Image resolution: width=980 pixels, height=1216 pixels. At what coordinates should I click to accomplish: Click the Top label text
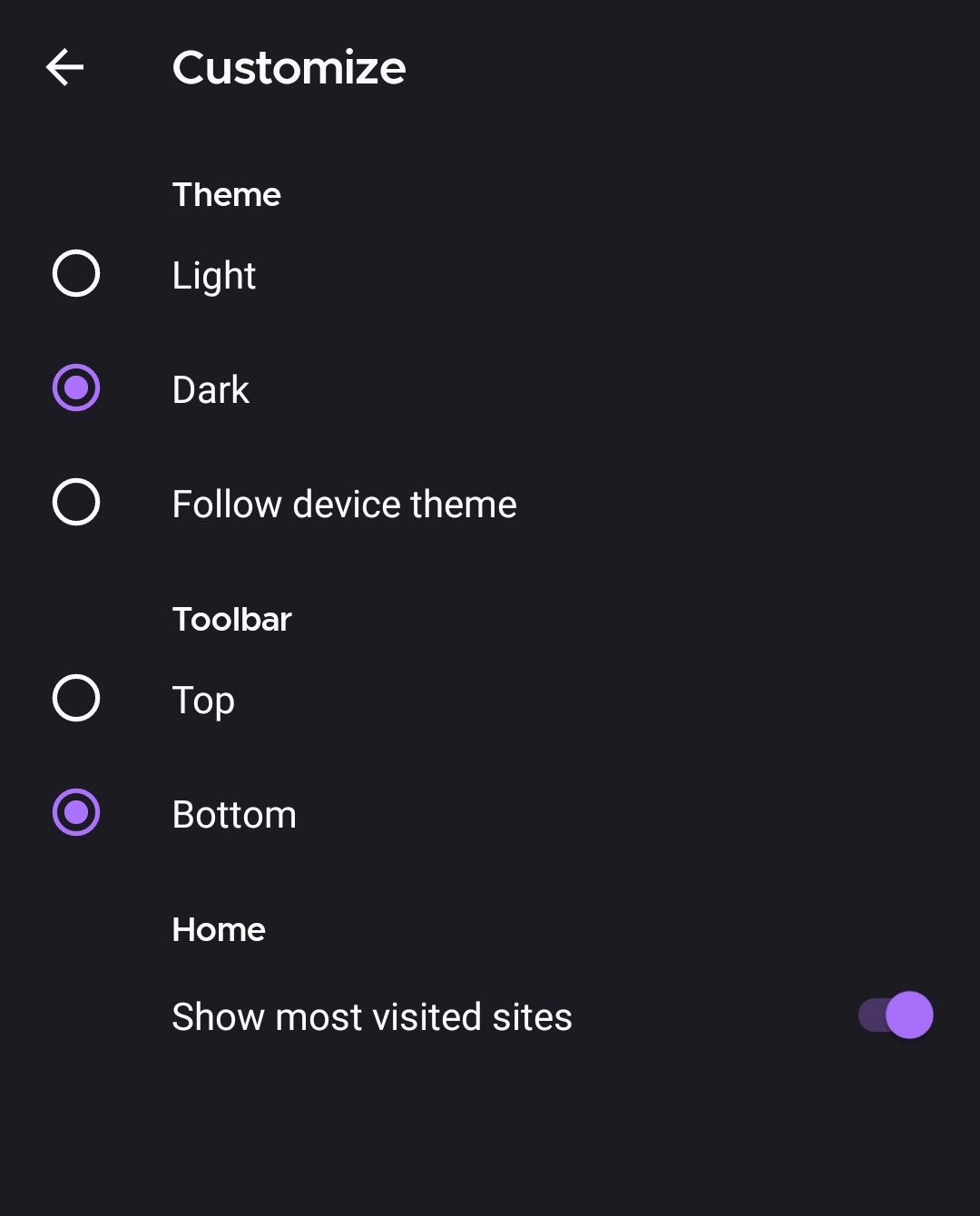point(203,699)
